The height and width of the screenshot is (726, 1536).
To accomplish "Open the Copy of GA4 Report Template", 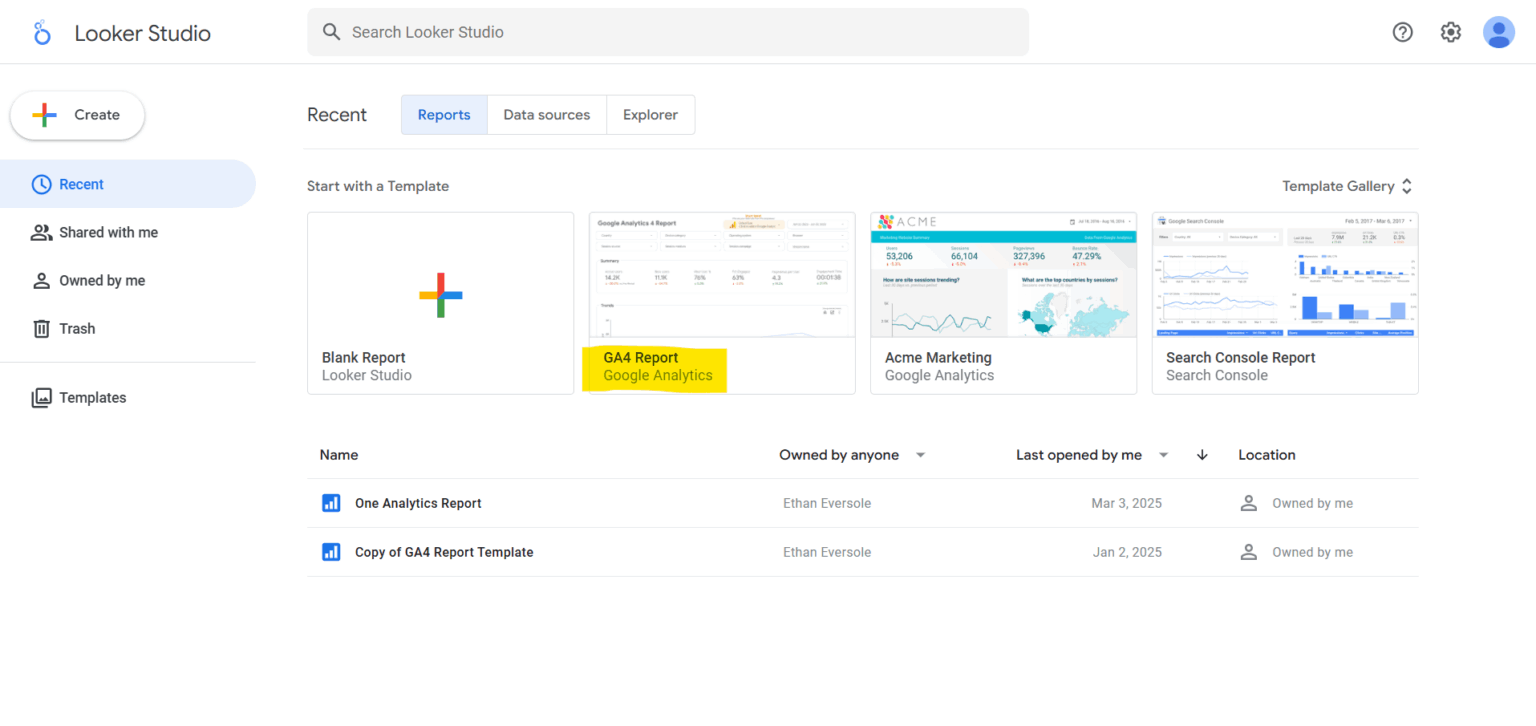I will click(444, 552).
